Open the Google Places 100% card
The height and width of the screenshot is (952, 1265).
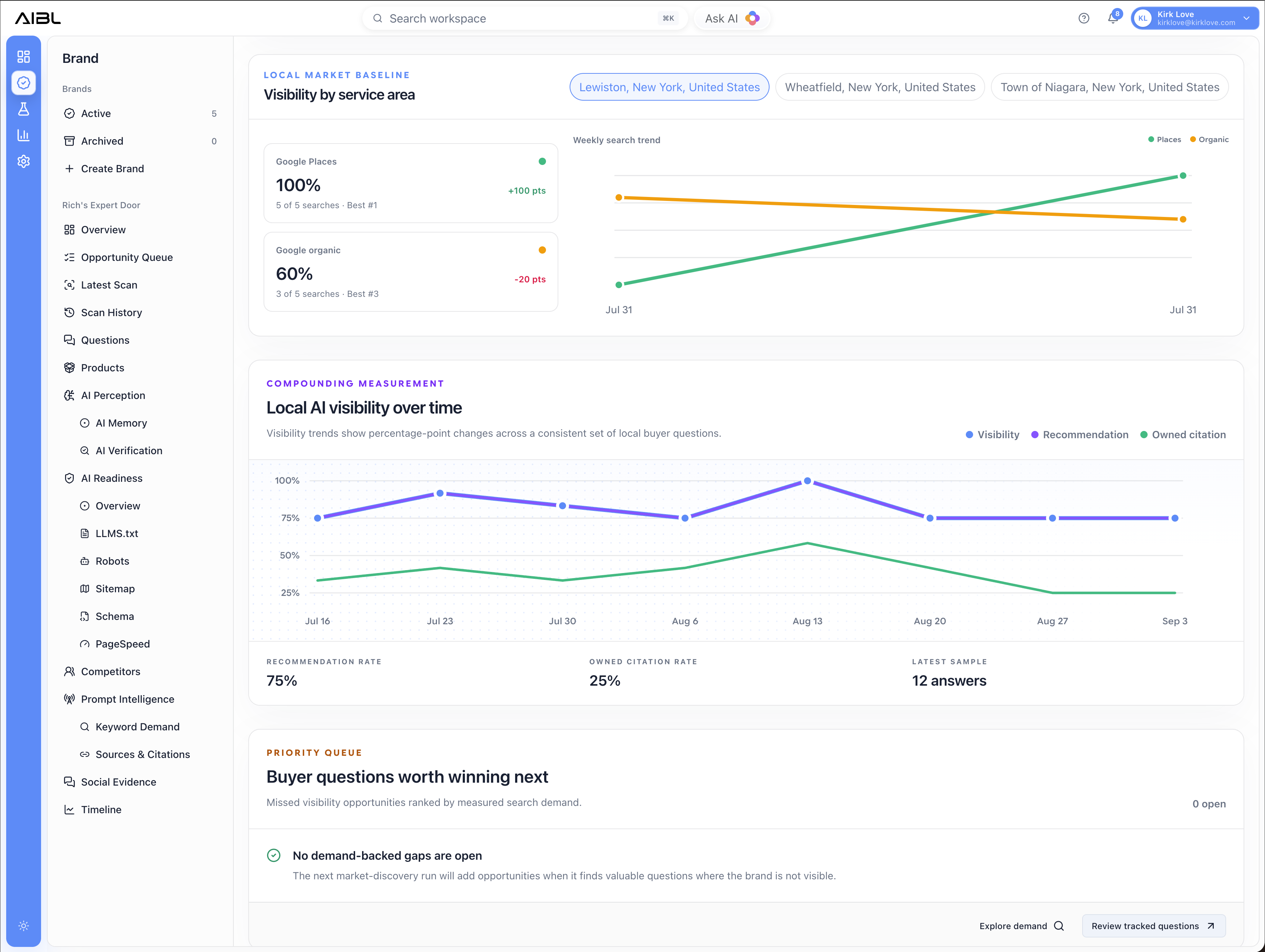(x=411, y=183)
